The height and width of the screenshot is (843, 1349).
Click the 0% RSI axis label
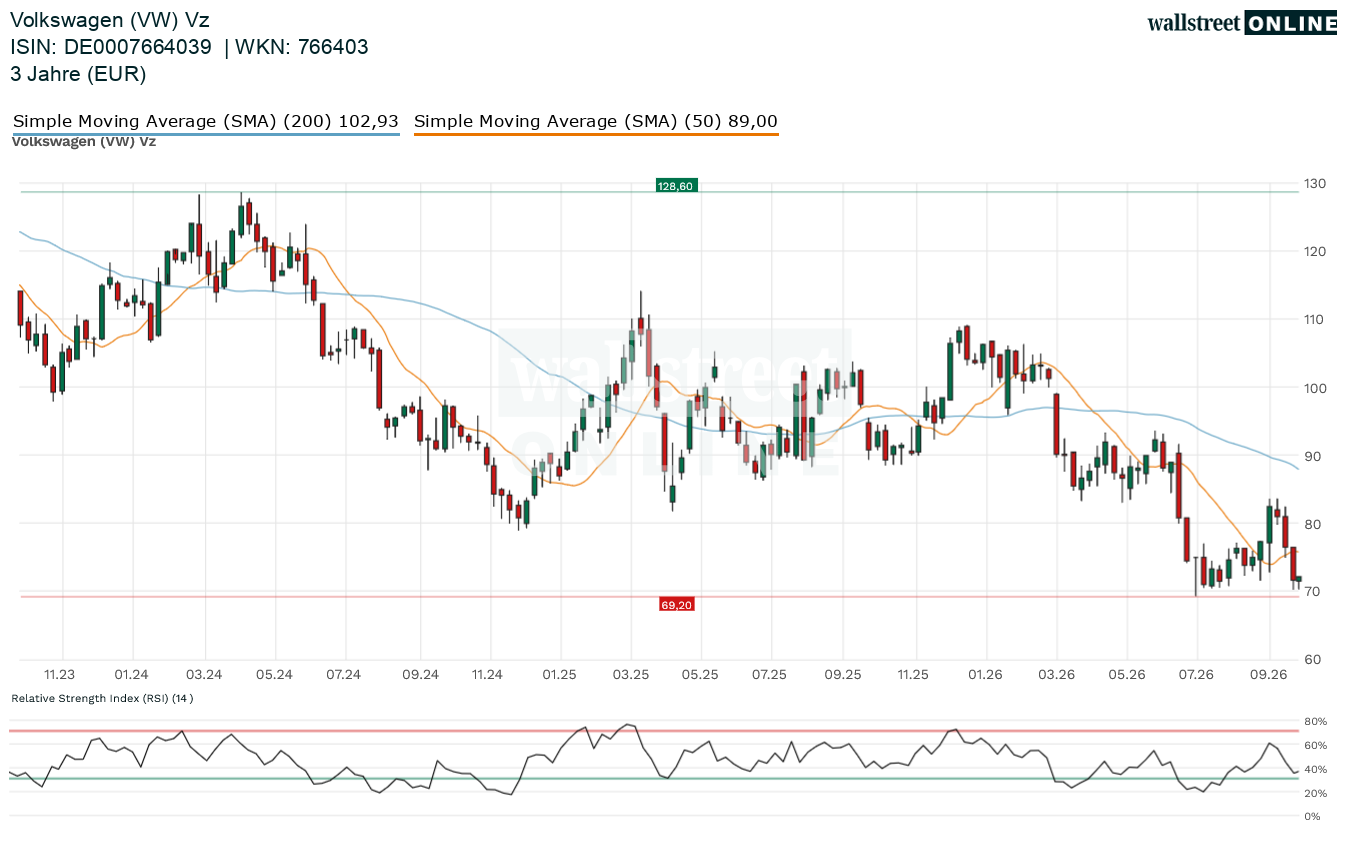(x=1311, y=817)
